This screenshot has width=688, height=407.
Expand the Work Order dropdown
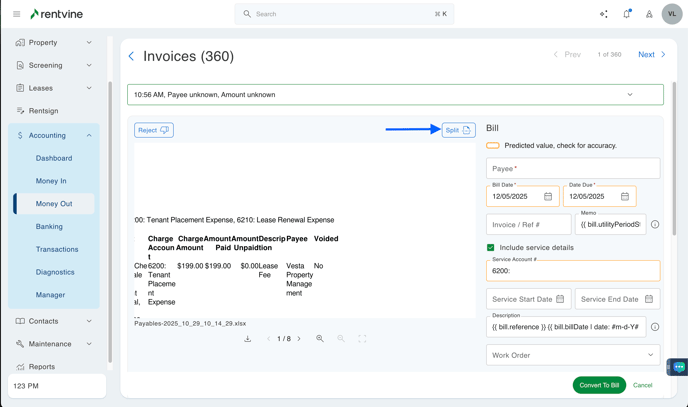[x=650, y=355]
